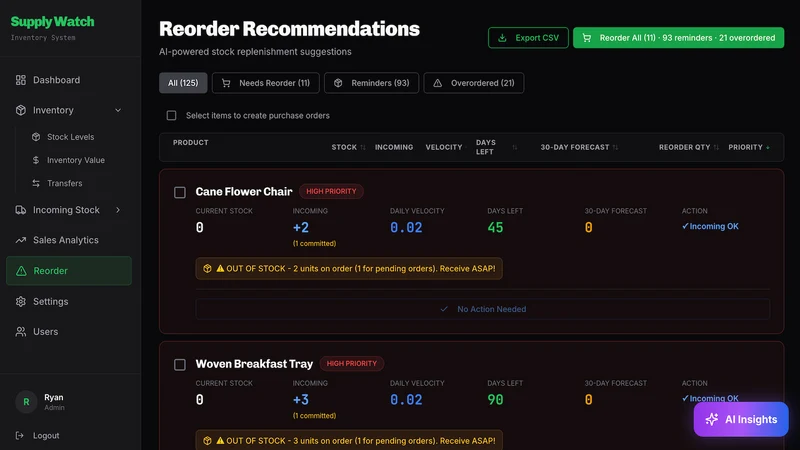Switch to Reminders (93) tab

coord(371,83)
